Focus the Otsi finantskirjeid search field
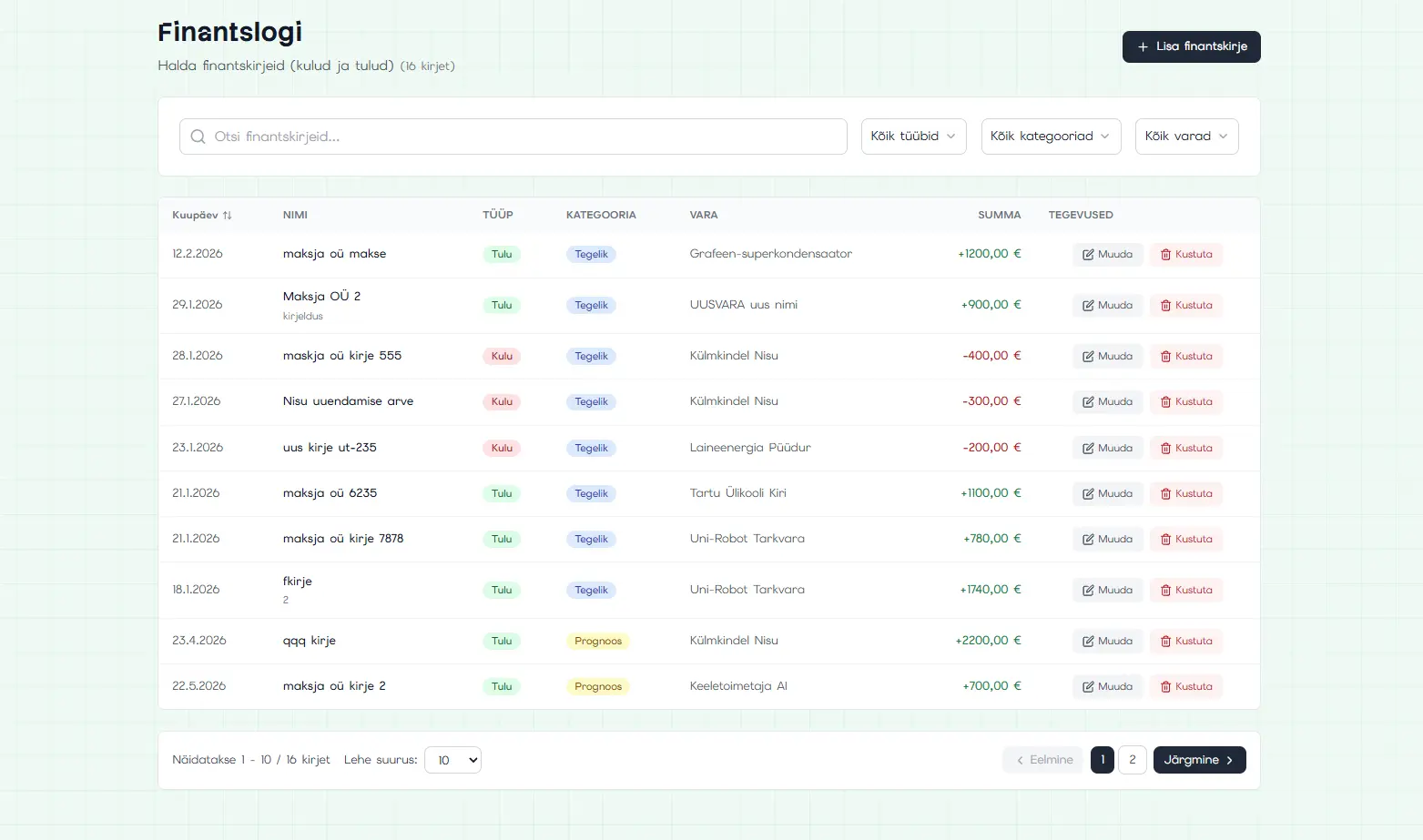Viewport: 1423px width, 840px height. 513,137
